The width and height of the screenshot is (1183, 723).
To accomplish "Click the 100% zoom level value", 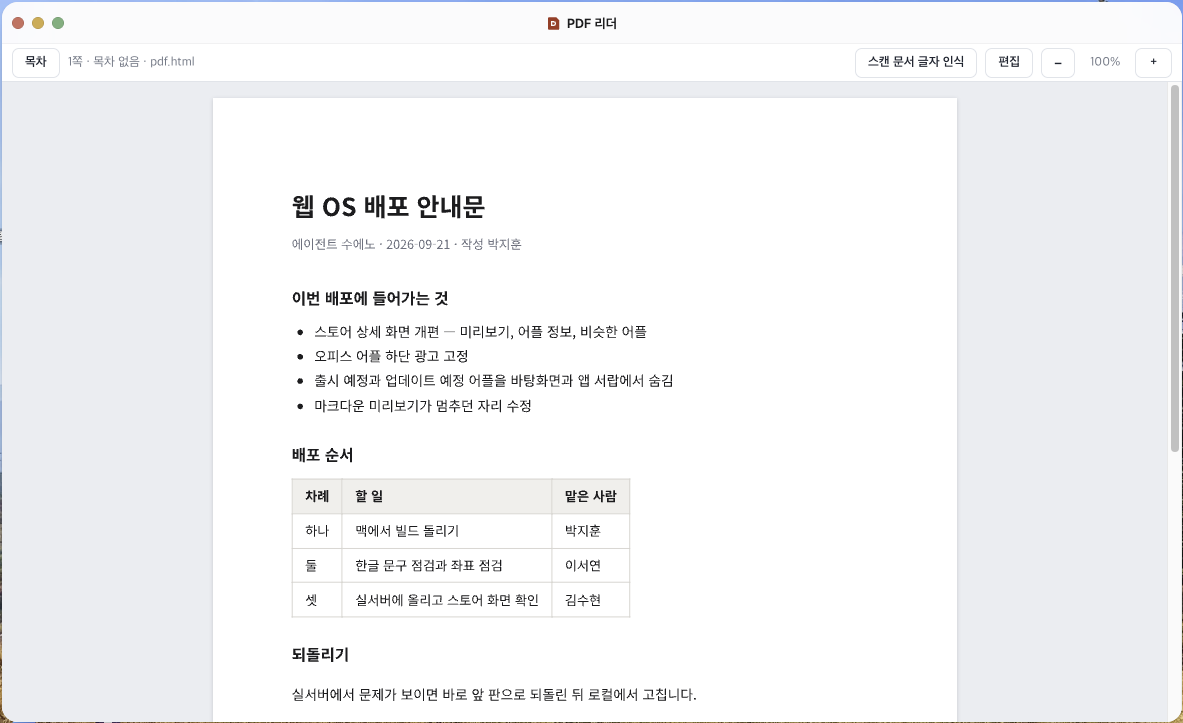I will (x=1105, y=62).
